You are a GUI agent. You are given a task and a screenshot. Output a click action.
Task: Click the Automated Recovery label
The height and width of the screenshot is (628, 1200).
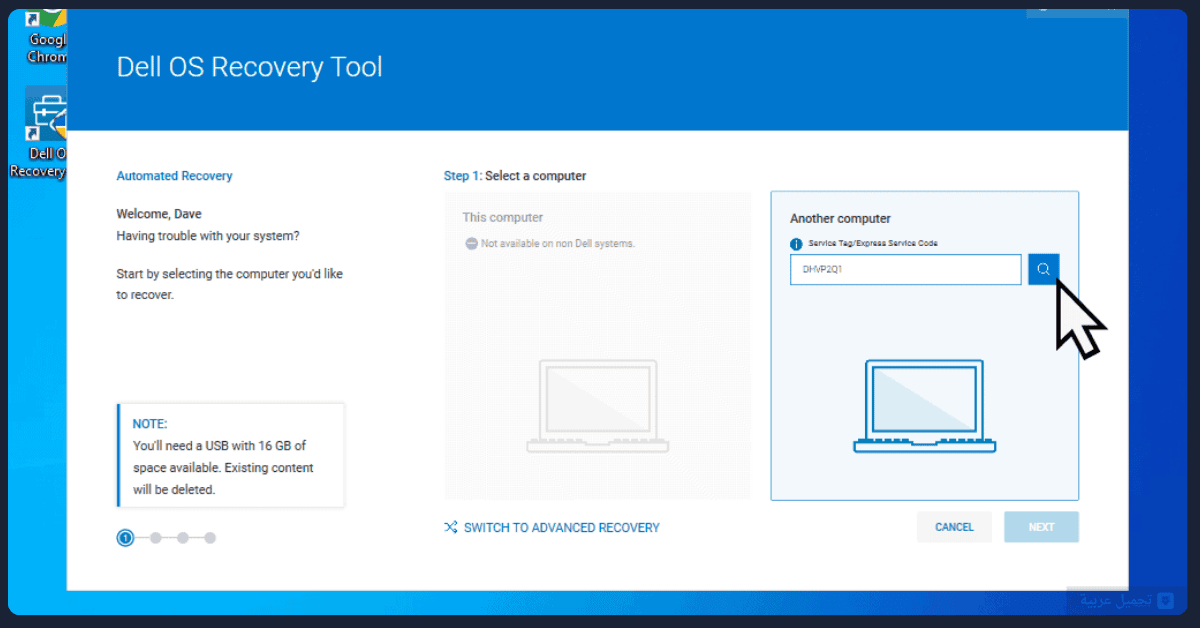point(174,176)
